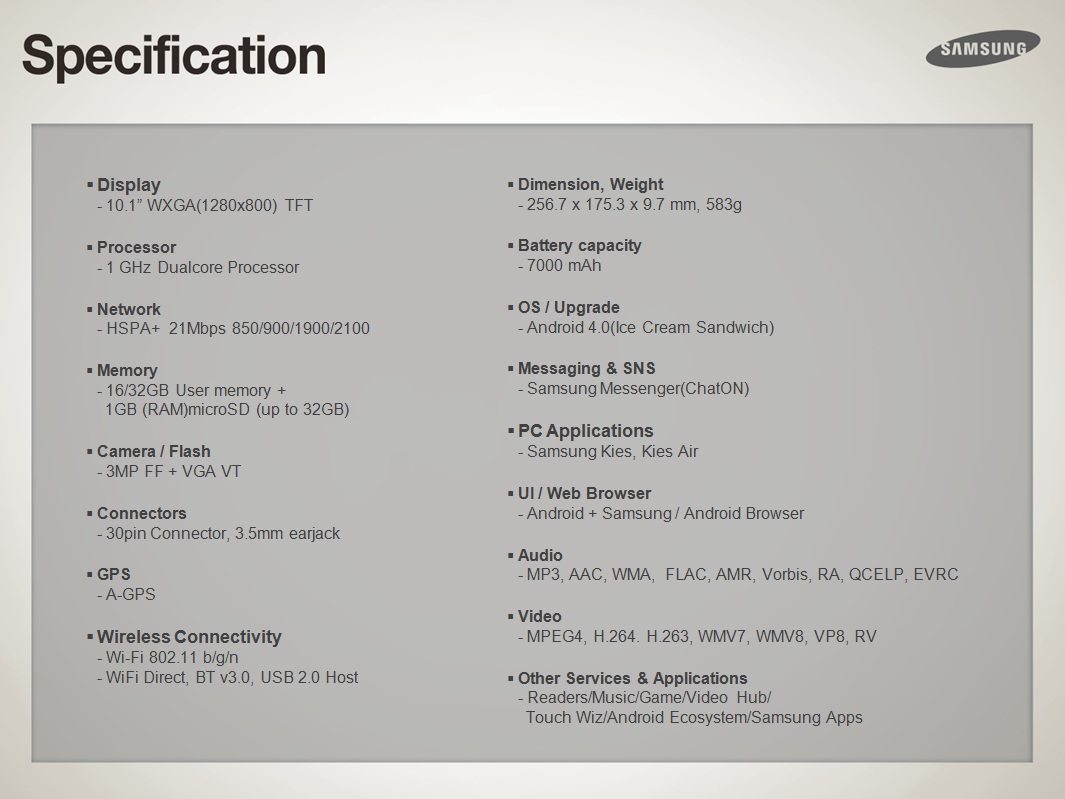Click the text "A-GPS"

tap(130, 594)
